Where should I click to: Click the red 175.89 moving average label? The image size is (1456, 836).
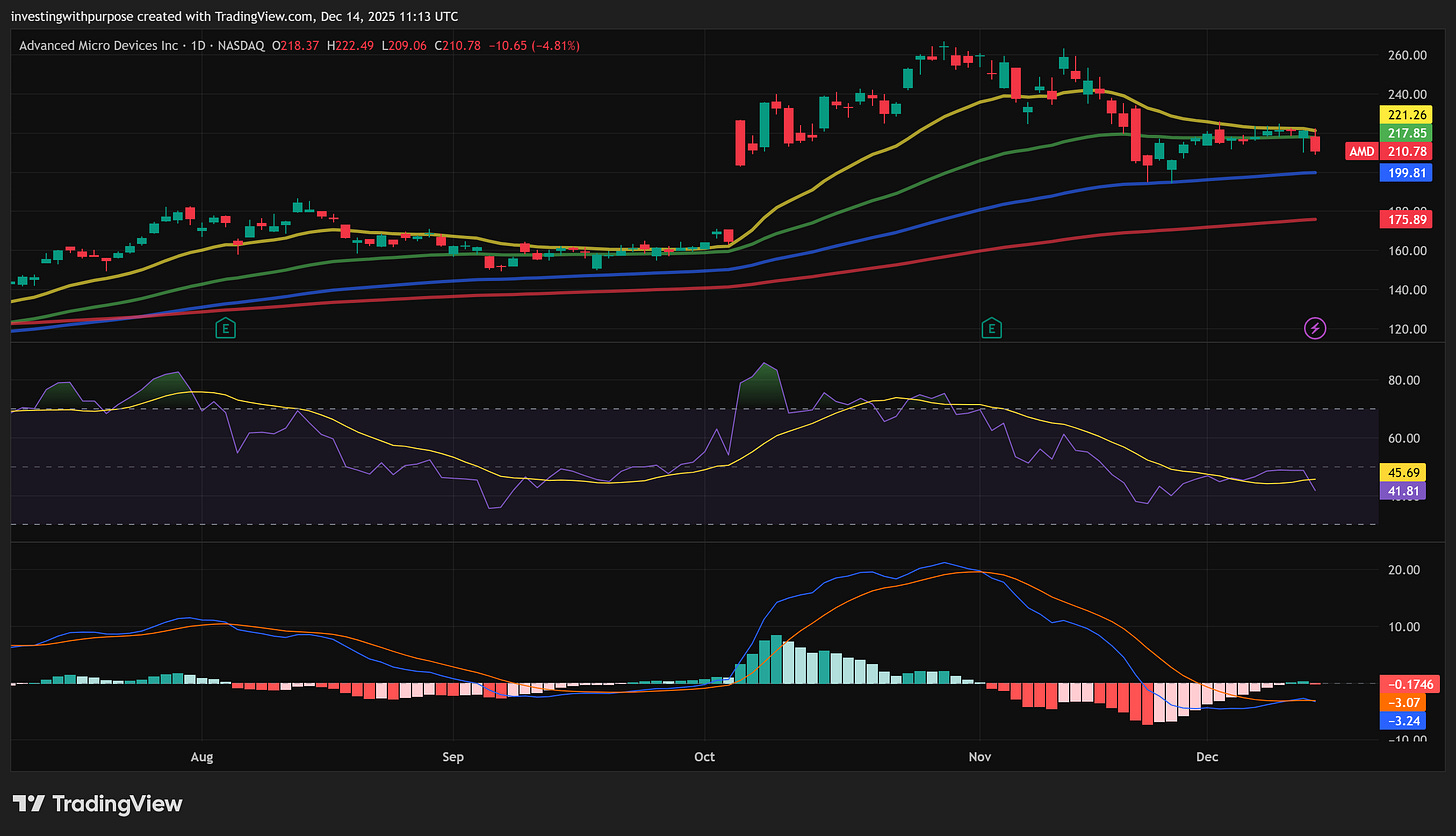click(x=1405, y=220)
